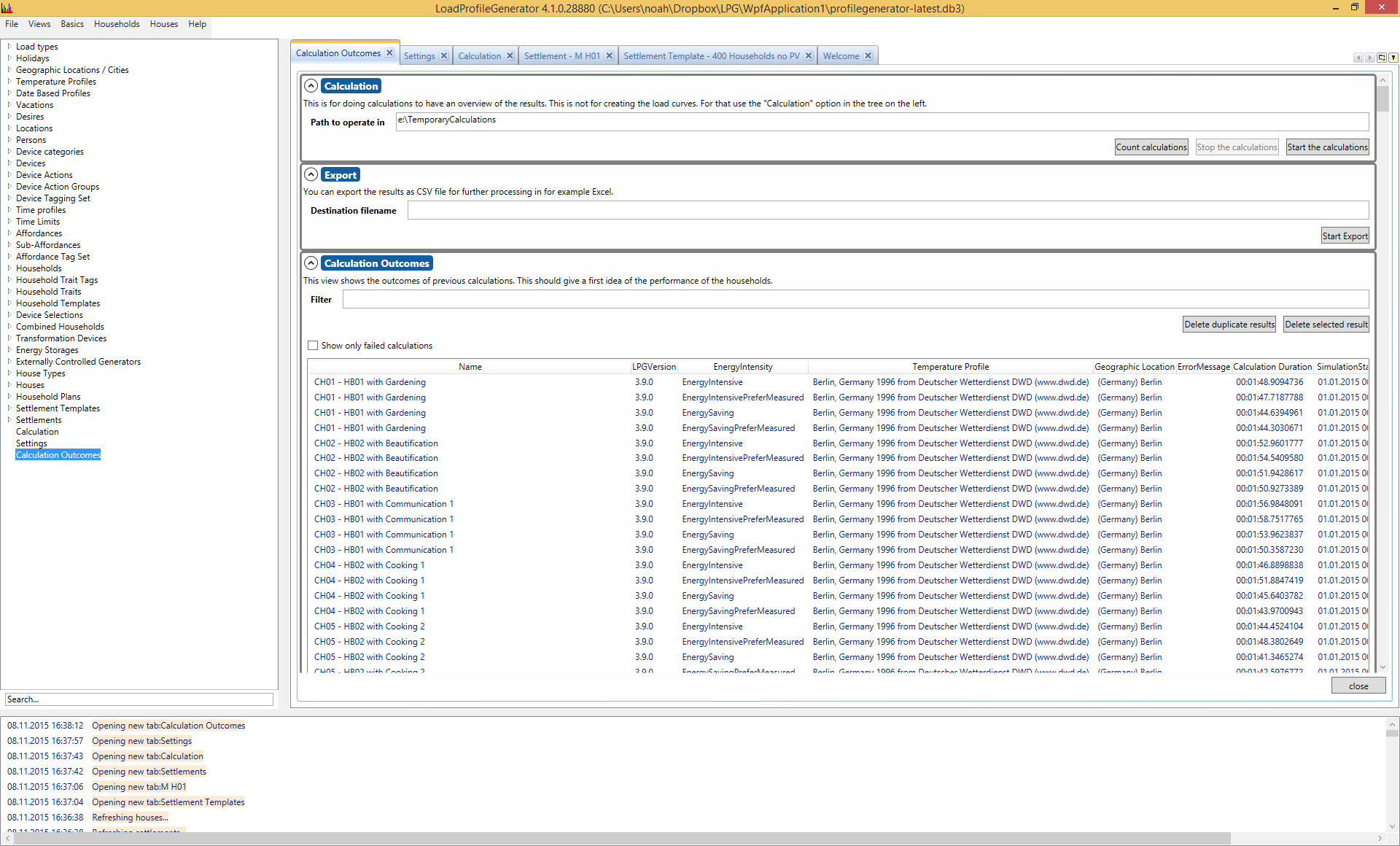Click the log panel horizontal scrollbar thumb

click(x=623, y=838)
